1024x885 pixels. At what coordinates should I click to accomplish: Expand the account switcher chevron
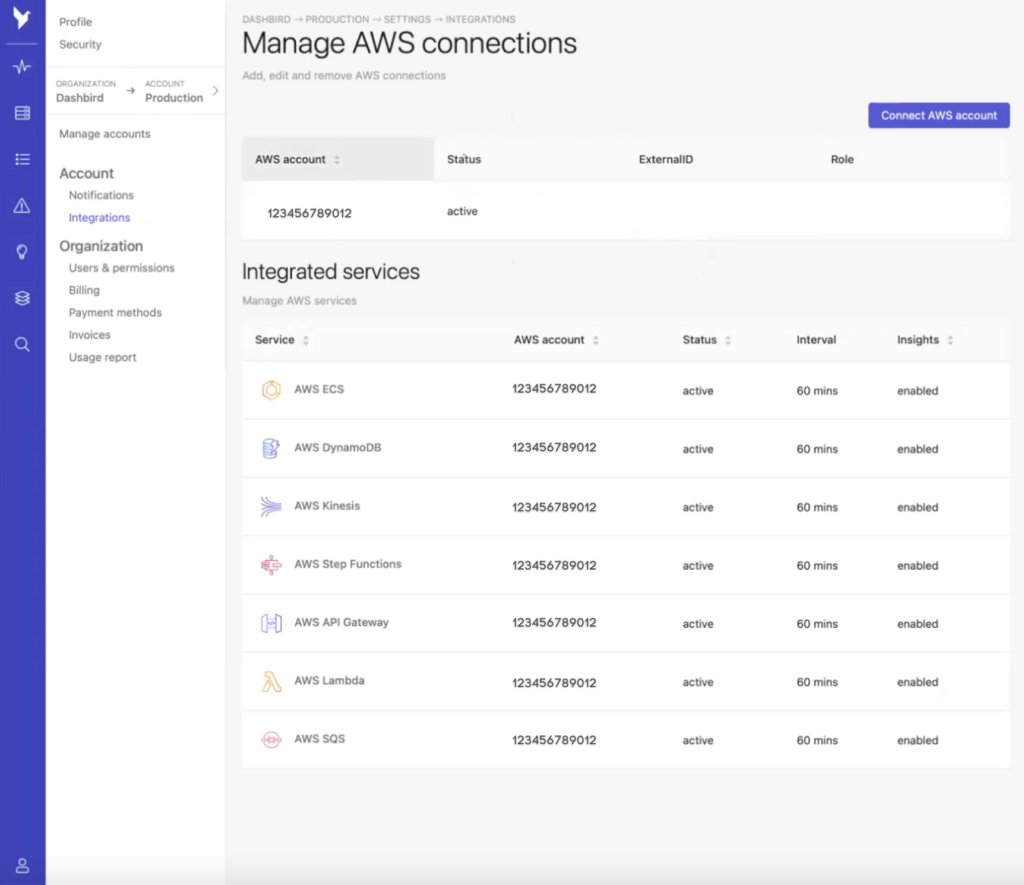click(216, 91)
